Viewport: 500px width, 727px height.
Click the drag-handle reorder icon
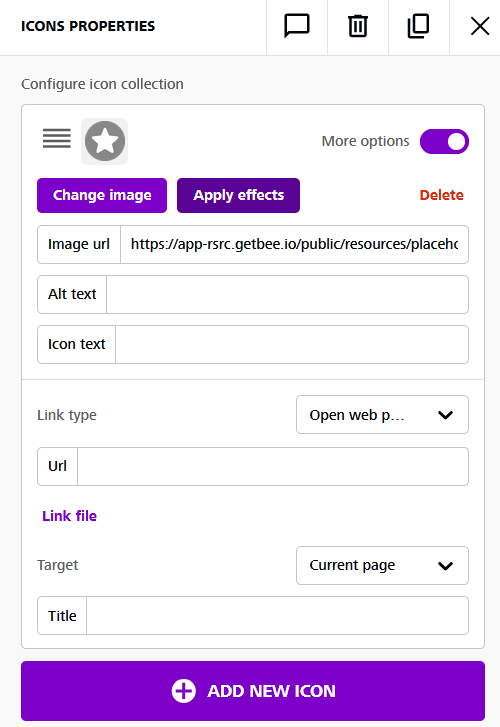coord(57,139)
